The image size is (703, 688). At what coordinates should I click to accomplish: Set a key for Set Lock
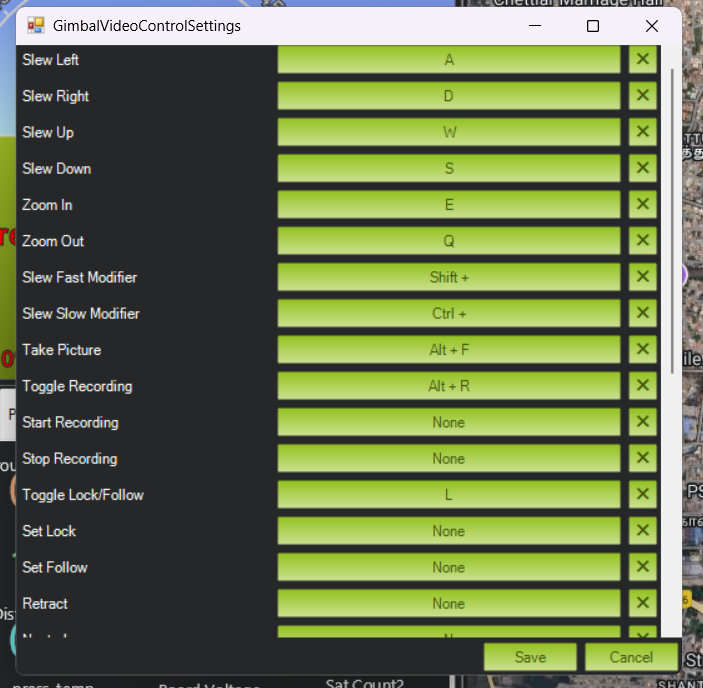449,531
